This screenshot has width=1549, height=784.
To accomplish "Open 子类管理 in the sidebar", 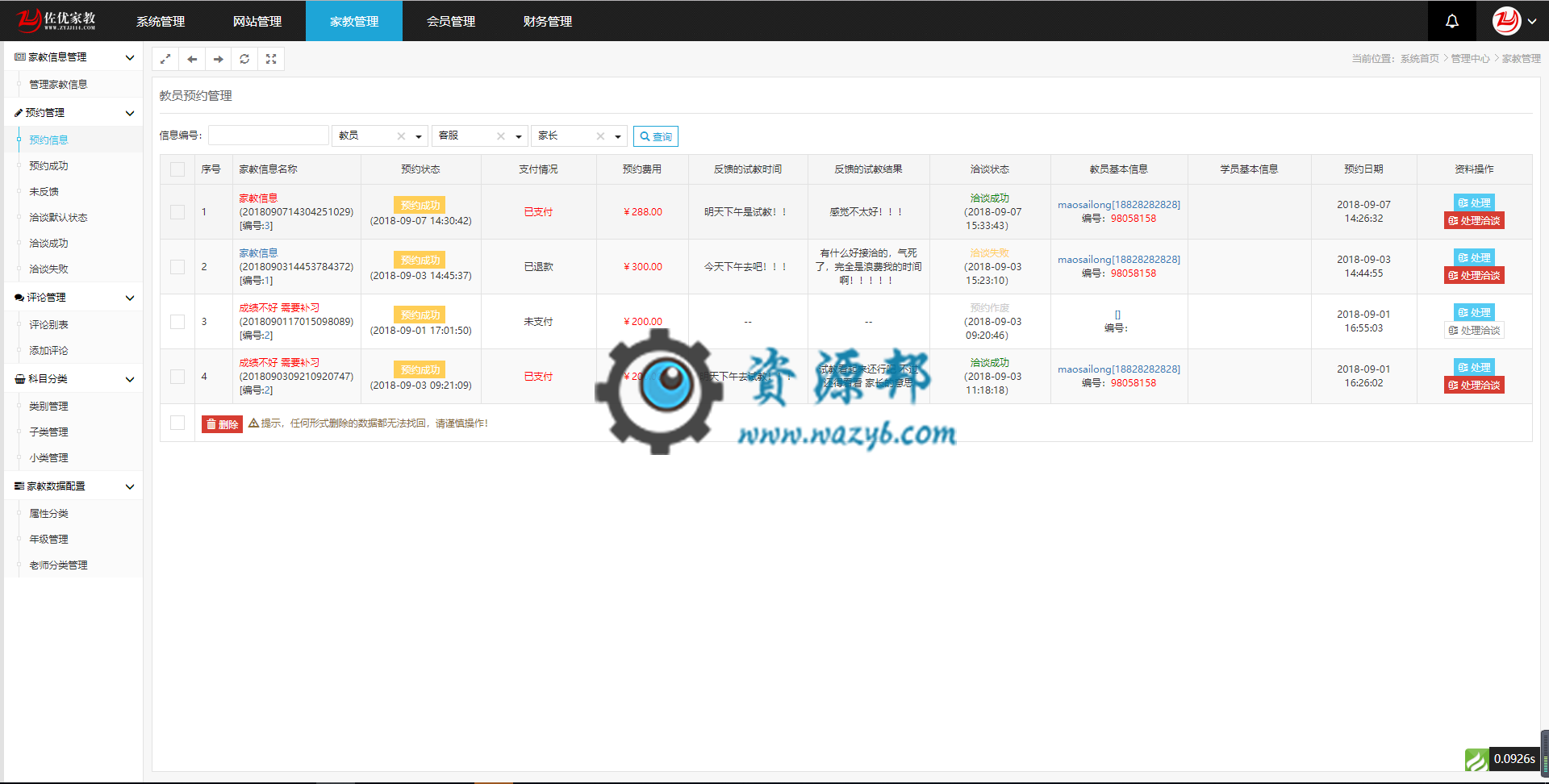I will coord(48,432).
